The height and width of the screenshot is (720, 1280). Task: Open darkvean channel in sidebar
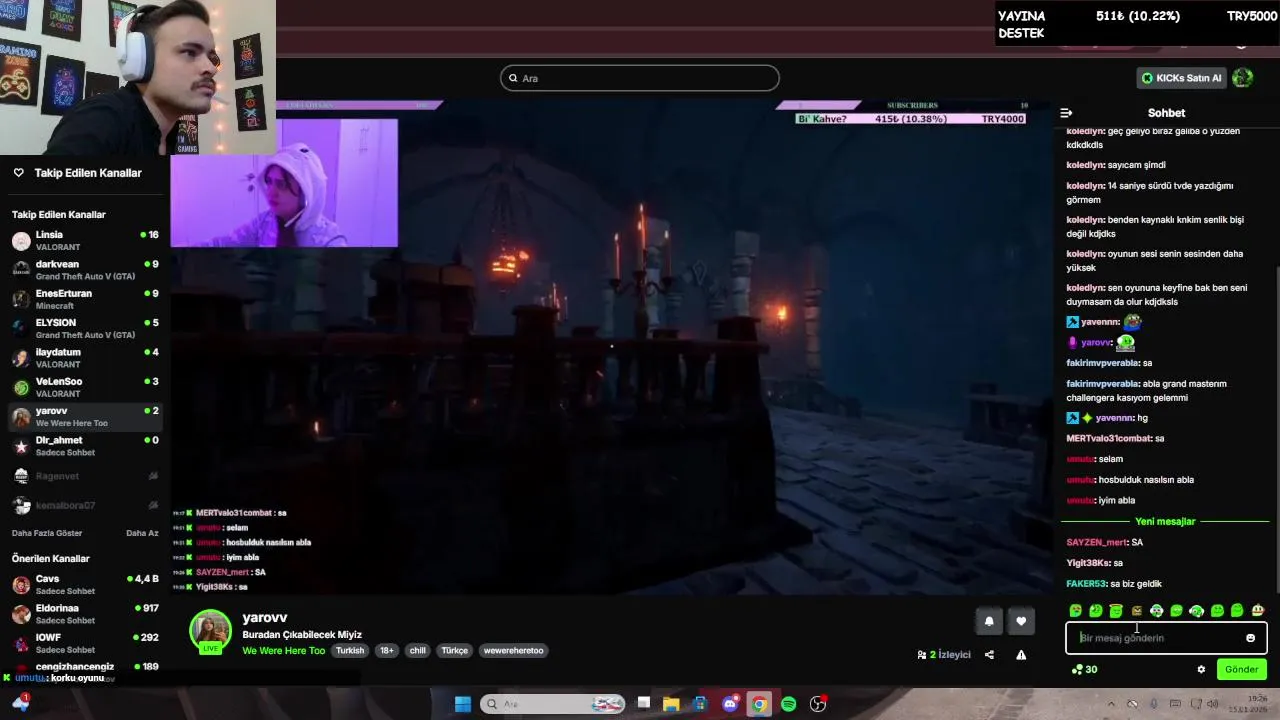(x=85, y=270)
